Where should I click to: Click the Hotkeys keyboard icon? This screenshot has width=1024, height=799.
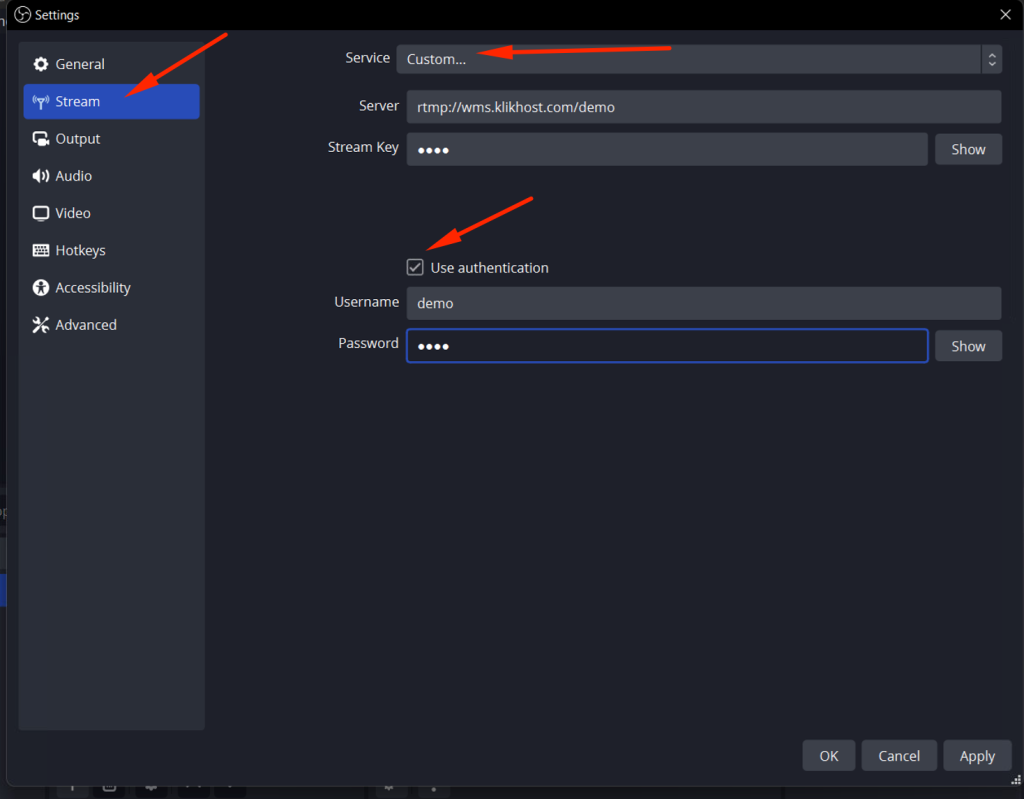point(40,250)
